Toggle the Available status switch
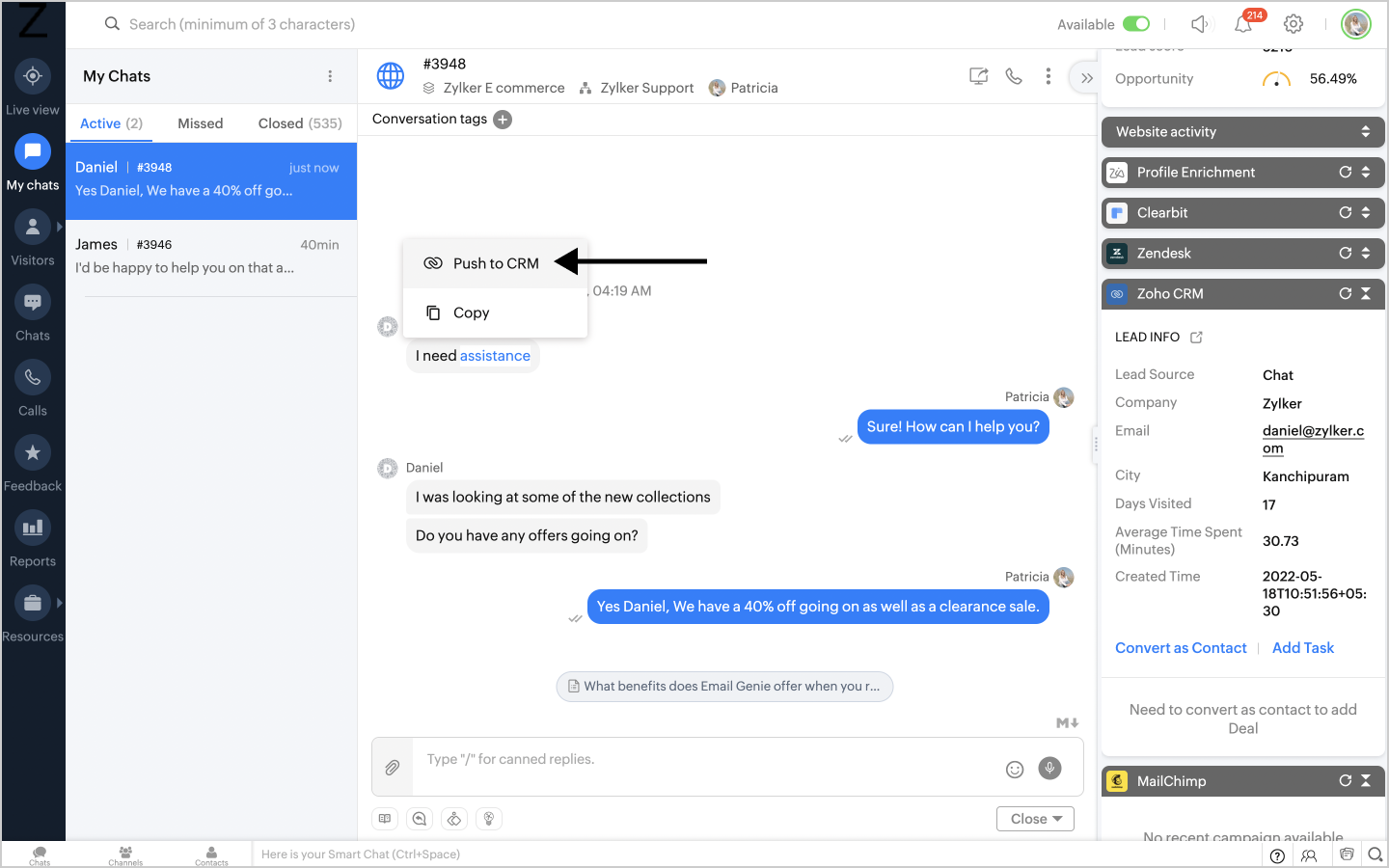Screen dimensions: 1389x868 pos(1136,24)
